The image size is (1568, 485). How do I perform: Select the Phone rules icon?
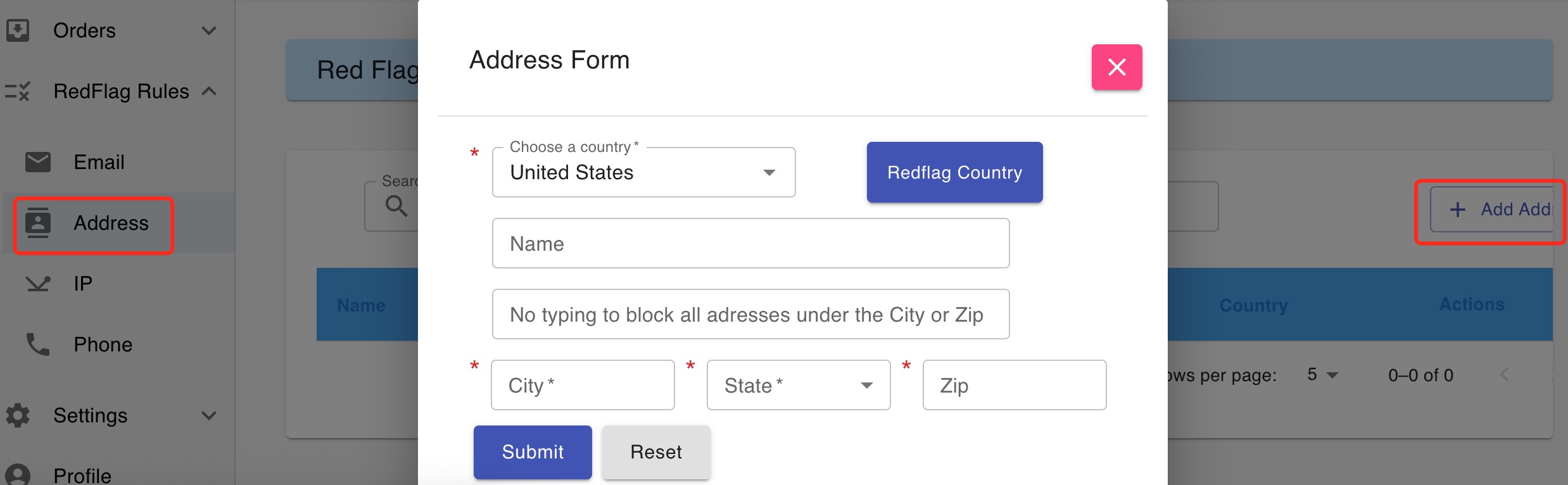[38, 344]
